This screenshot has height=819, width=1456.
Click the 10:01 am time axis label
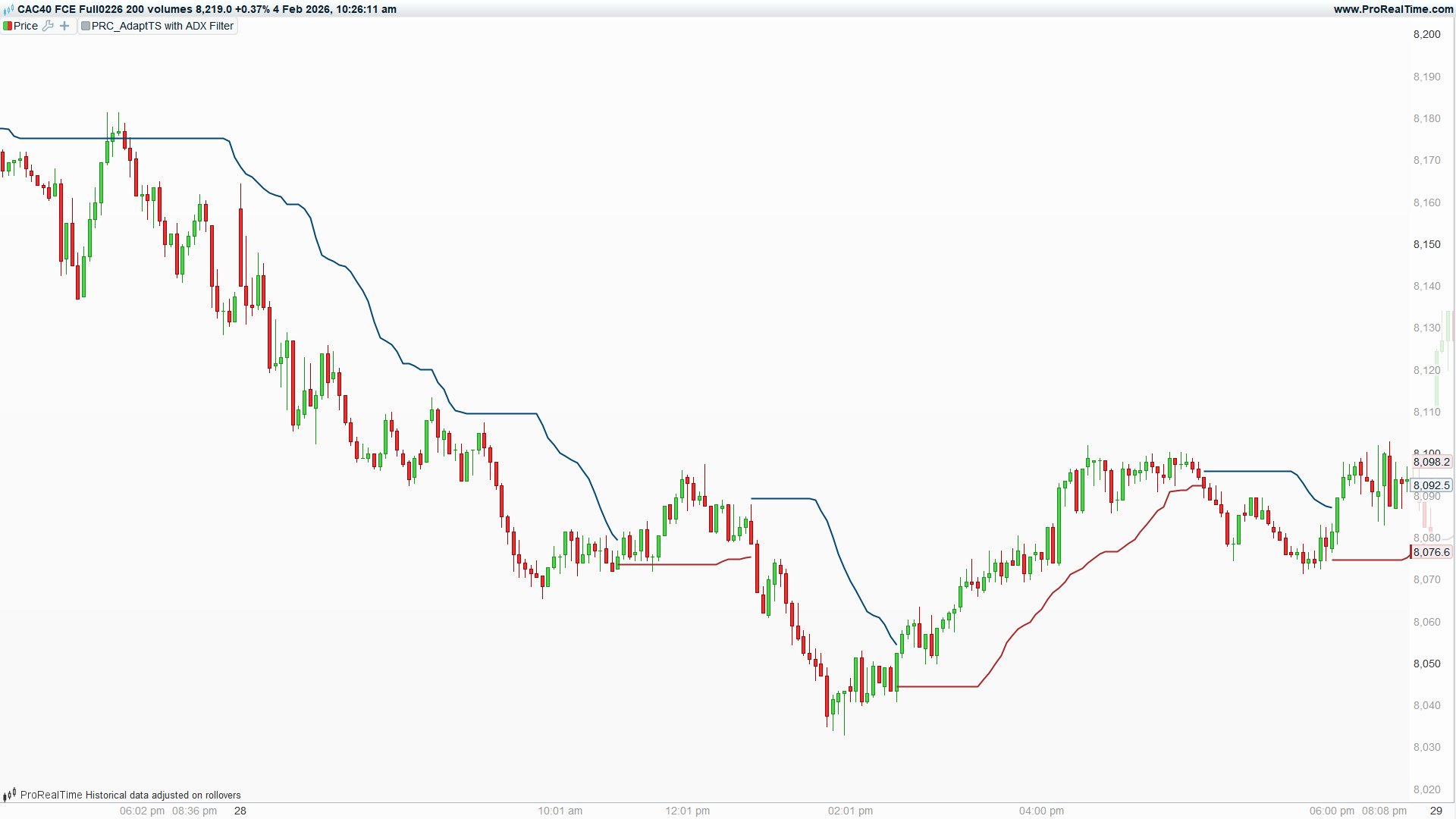[x=560, y=811]
